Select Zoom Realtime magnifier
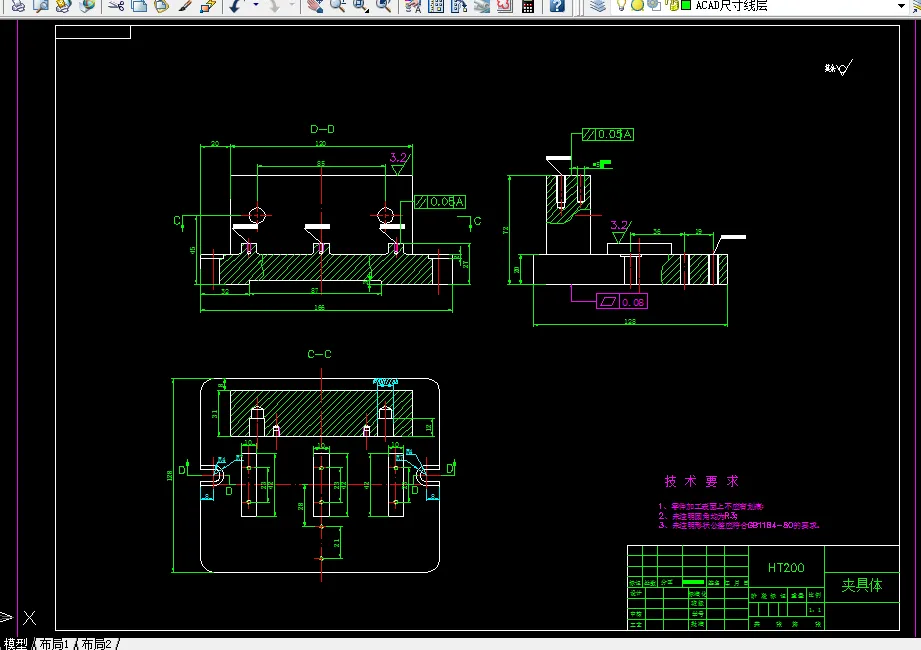The width and height of the screenshot is (921, 650). [x=338, y=6]
